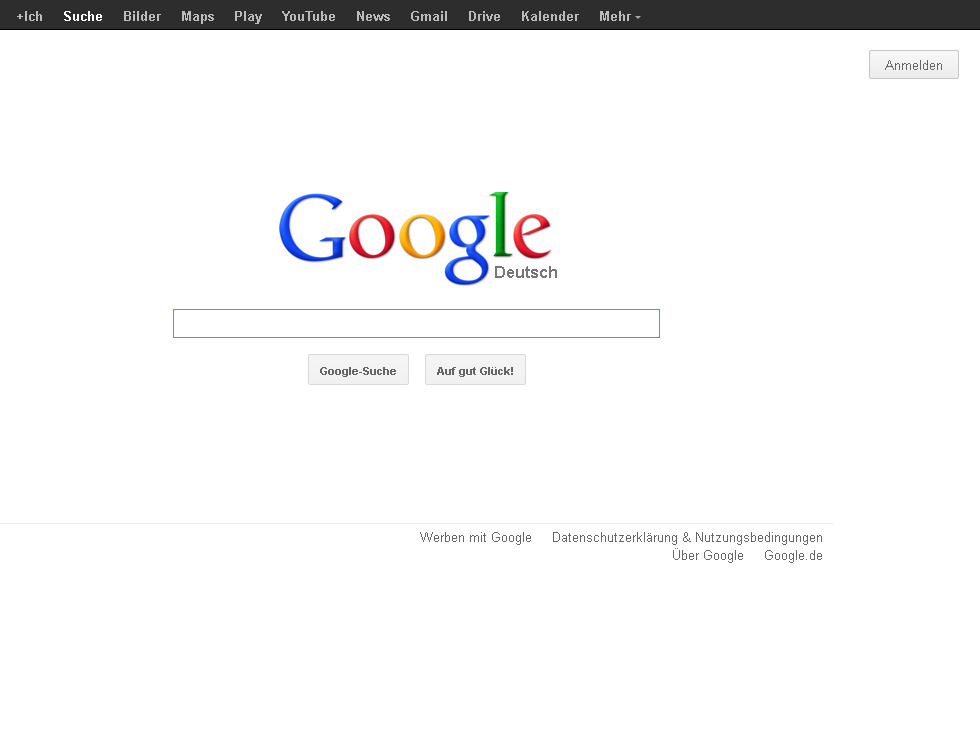This screenshot has height=744, width=980.
Task: Click the Google-Suche button
Action: click(x=358, y=369)
